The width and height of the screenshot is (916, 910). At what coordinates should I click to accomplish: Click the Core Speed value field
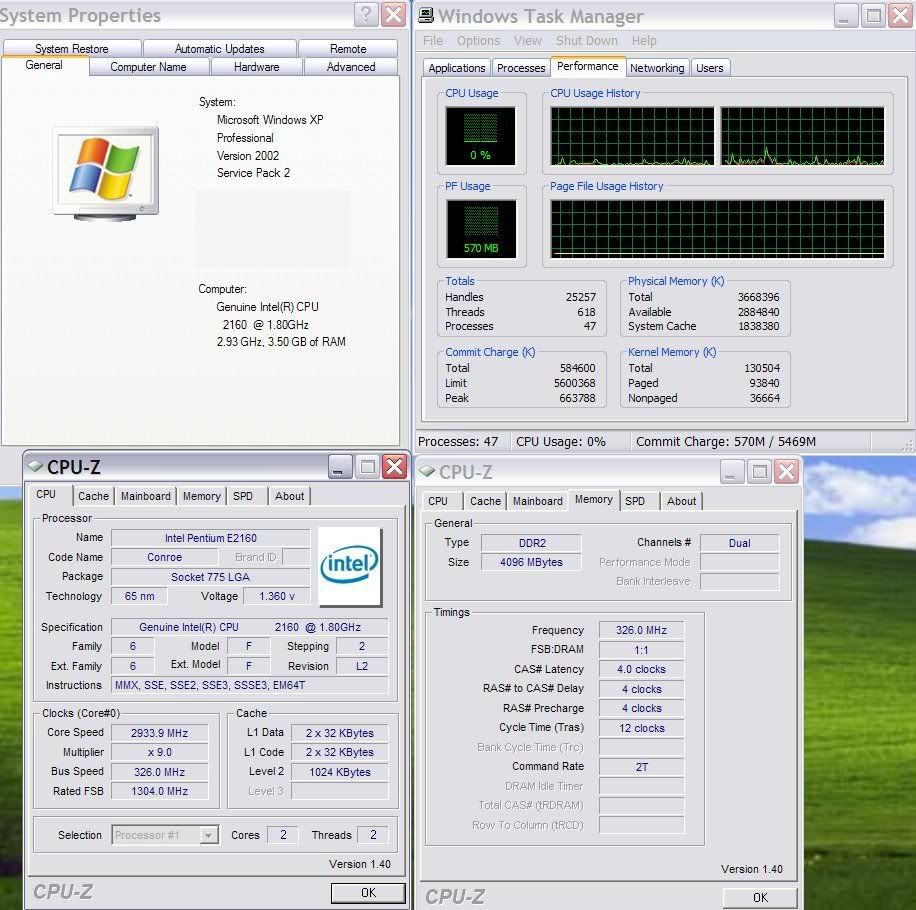159,733
